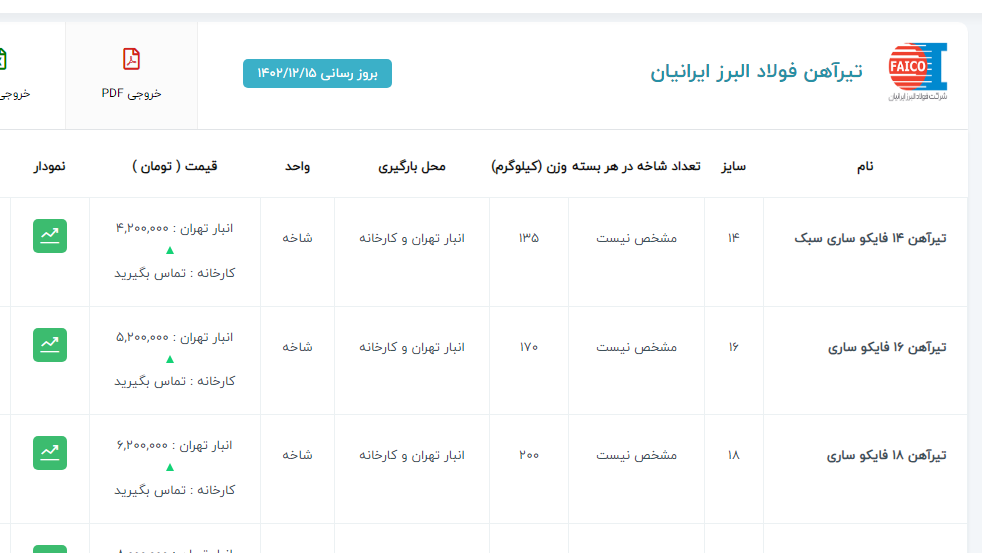This screenshot has height=553, width=982.
Task: Click green up arrow under 5,200,000 price
Action: pyautogui.click(x=170, y=359)
